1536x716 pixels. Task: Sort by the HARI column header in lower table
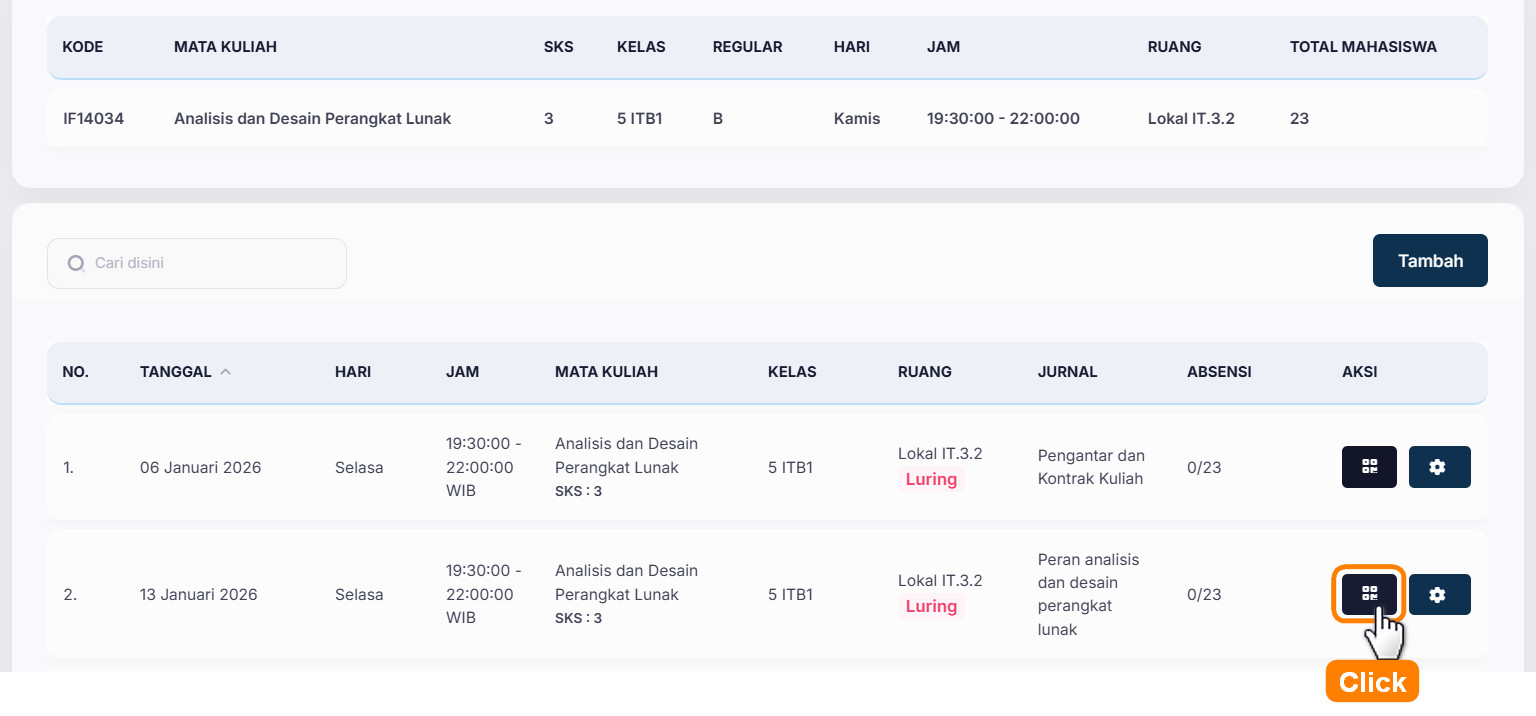point(353,372)
